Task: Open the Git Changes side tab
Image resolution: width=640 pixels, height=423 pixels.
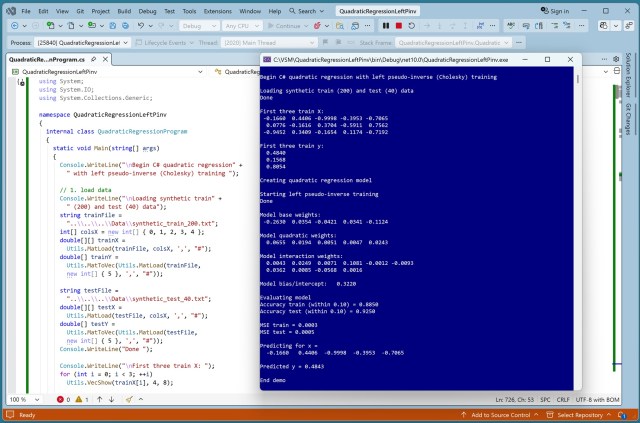Action: [628, 119]
